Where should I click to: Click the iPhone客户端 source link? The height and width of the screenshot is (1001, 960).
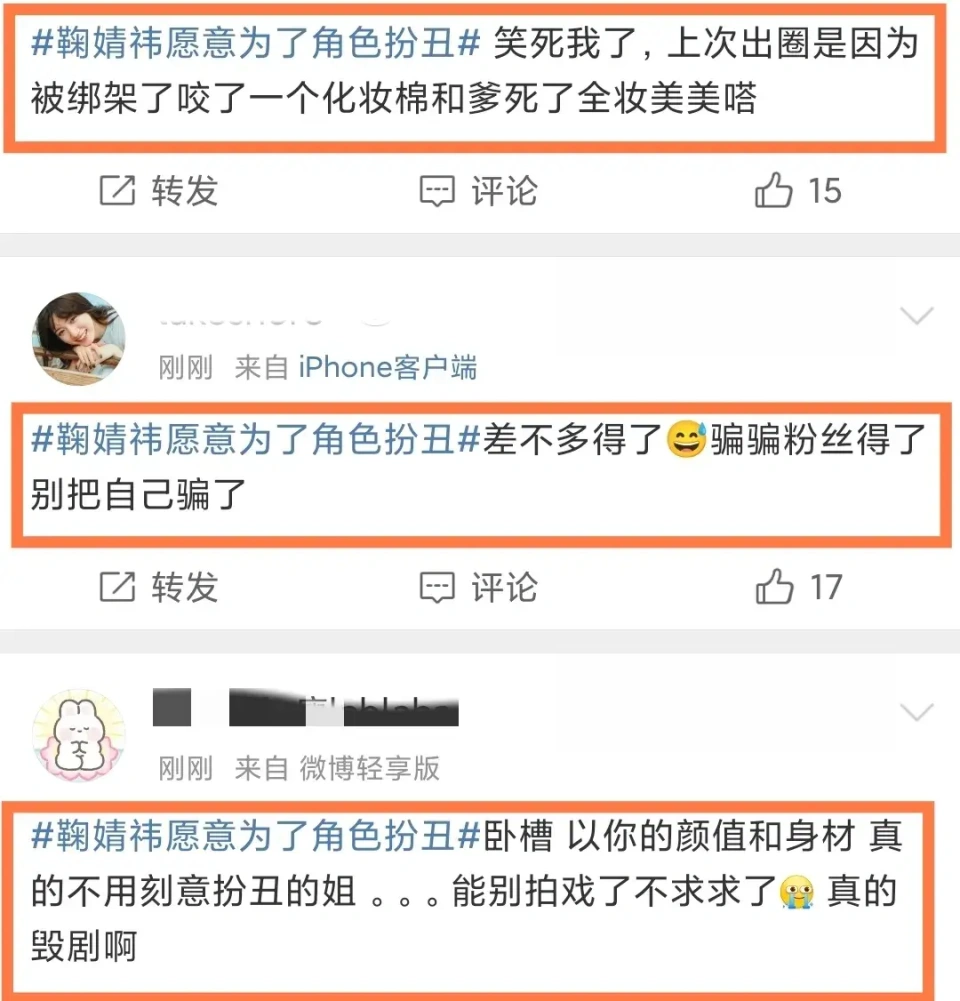click(x=387, y=368)
